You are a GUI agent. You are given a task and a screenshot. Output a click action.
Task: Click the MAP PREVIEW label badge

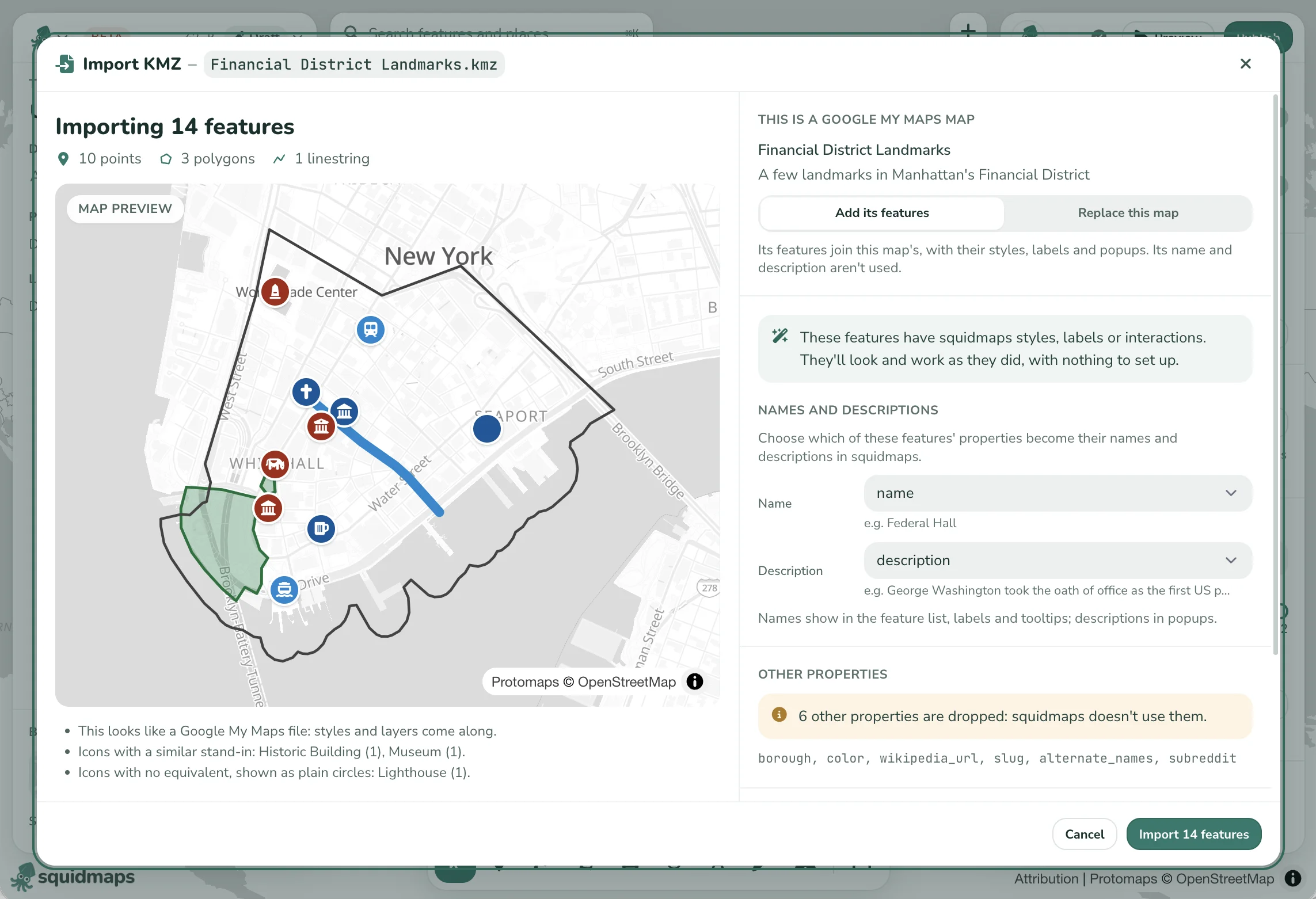pyautogui.click(x=125, y=208)
